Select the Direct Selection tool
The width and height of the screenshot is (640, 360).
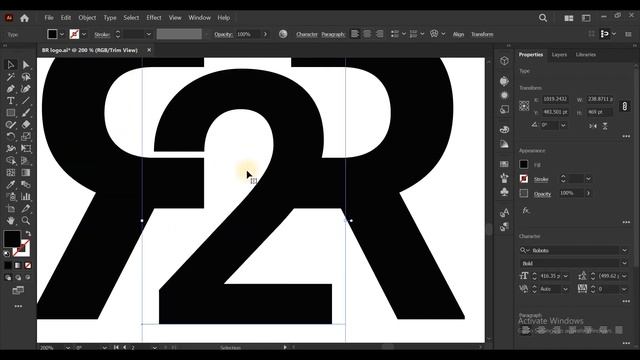(26, 64)
